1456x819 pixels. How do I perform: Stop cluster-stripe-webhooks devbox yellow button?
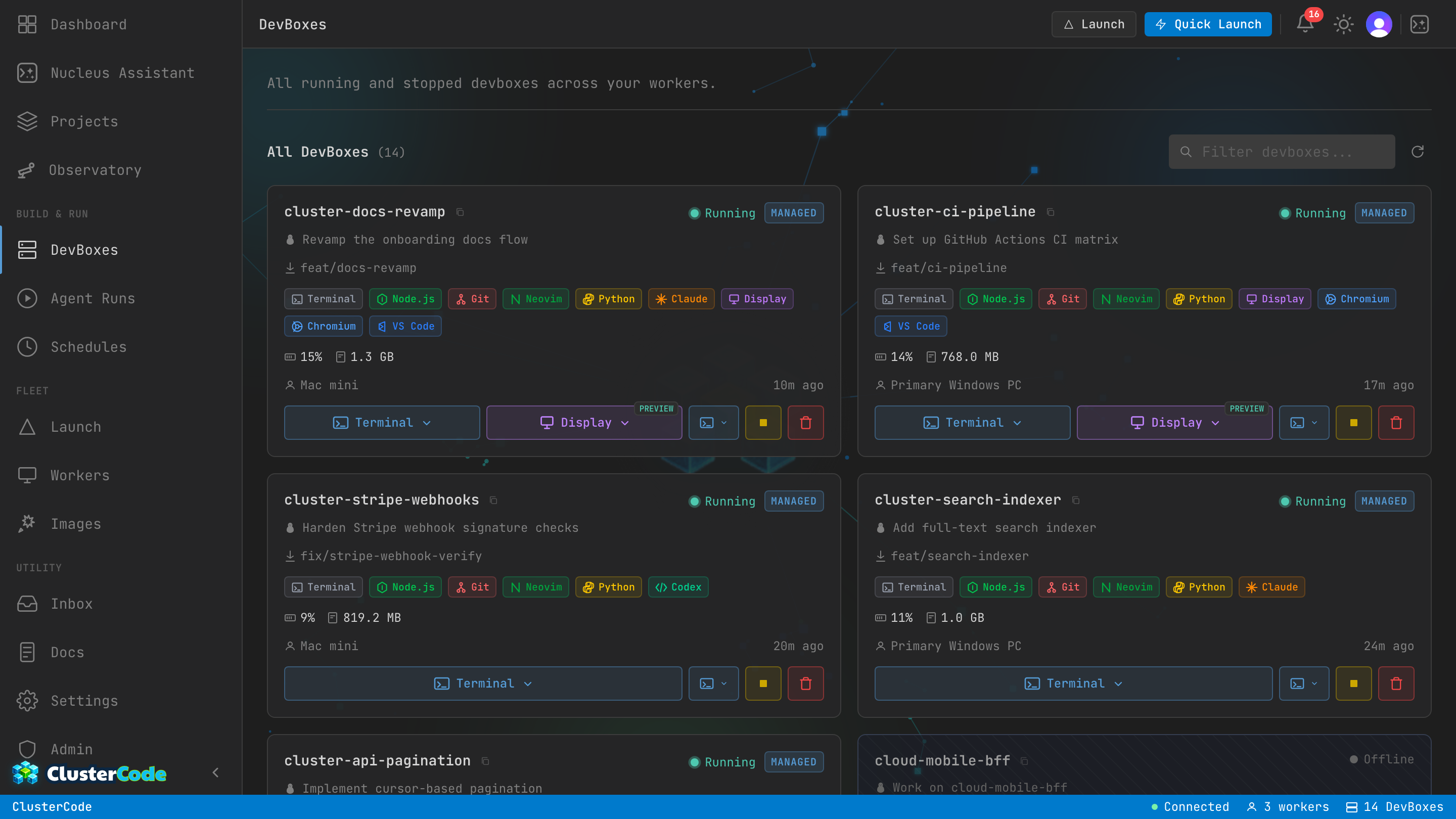pos(763,684)
